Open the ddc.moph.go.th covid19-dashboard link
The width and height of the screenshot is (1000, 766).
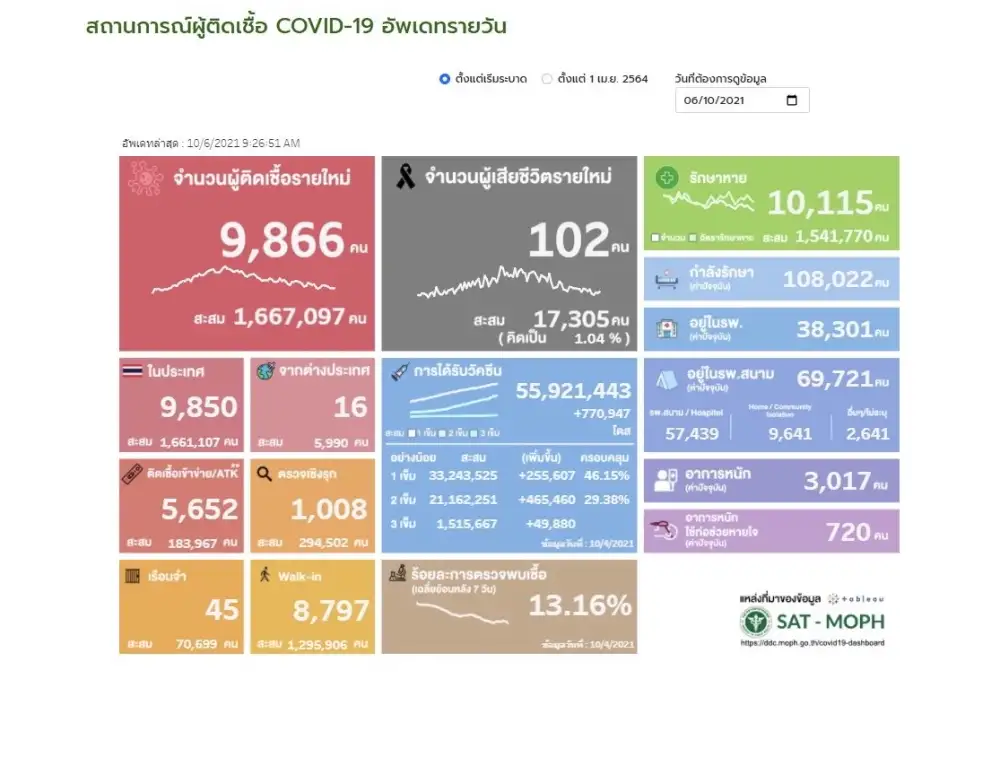[x=812, y=643]
